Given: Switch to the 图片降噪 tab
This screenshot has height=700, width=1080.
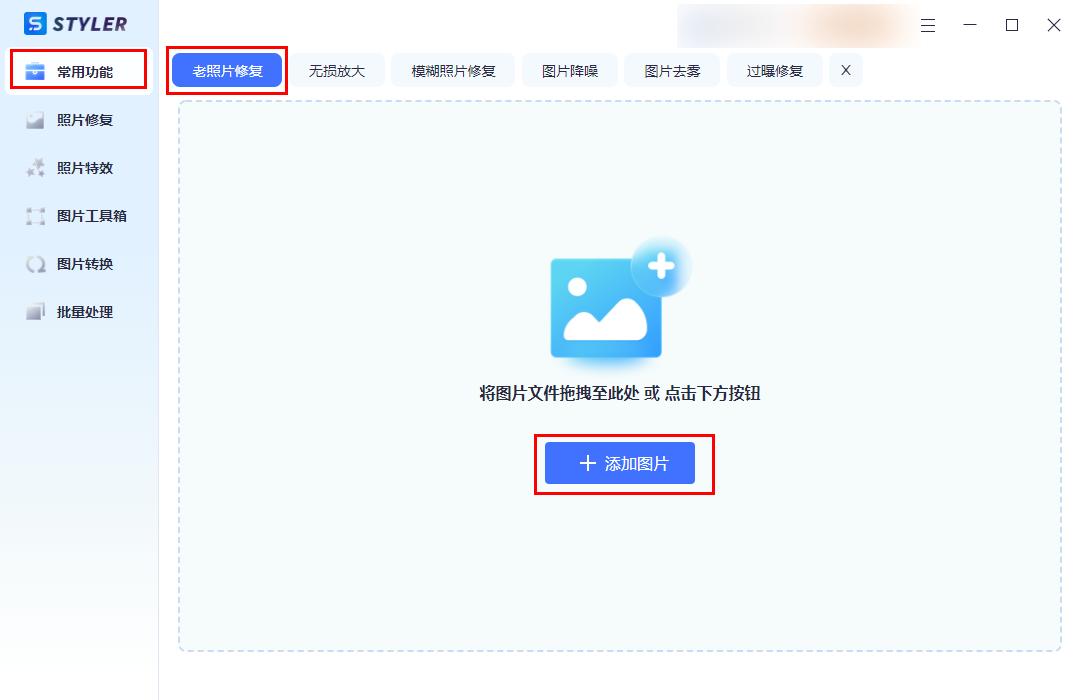Looking at the screenshot, I should click(570, 70).
